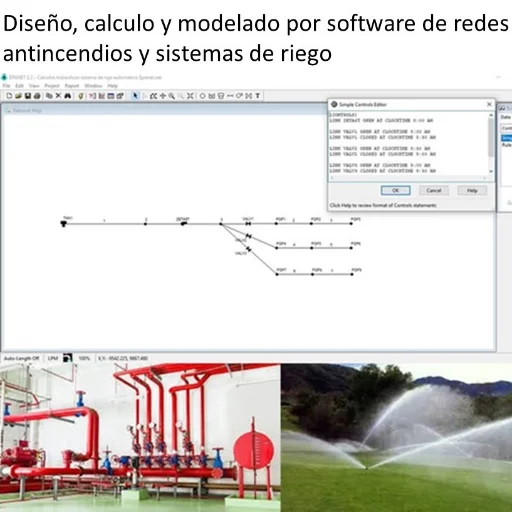Click the run status icon in status bar

coord(68,358)
